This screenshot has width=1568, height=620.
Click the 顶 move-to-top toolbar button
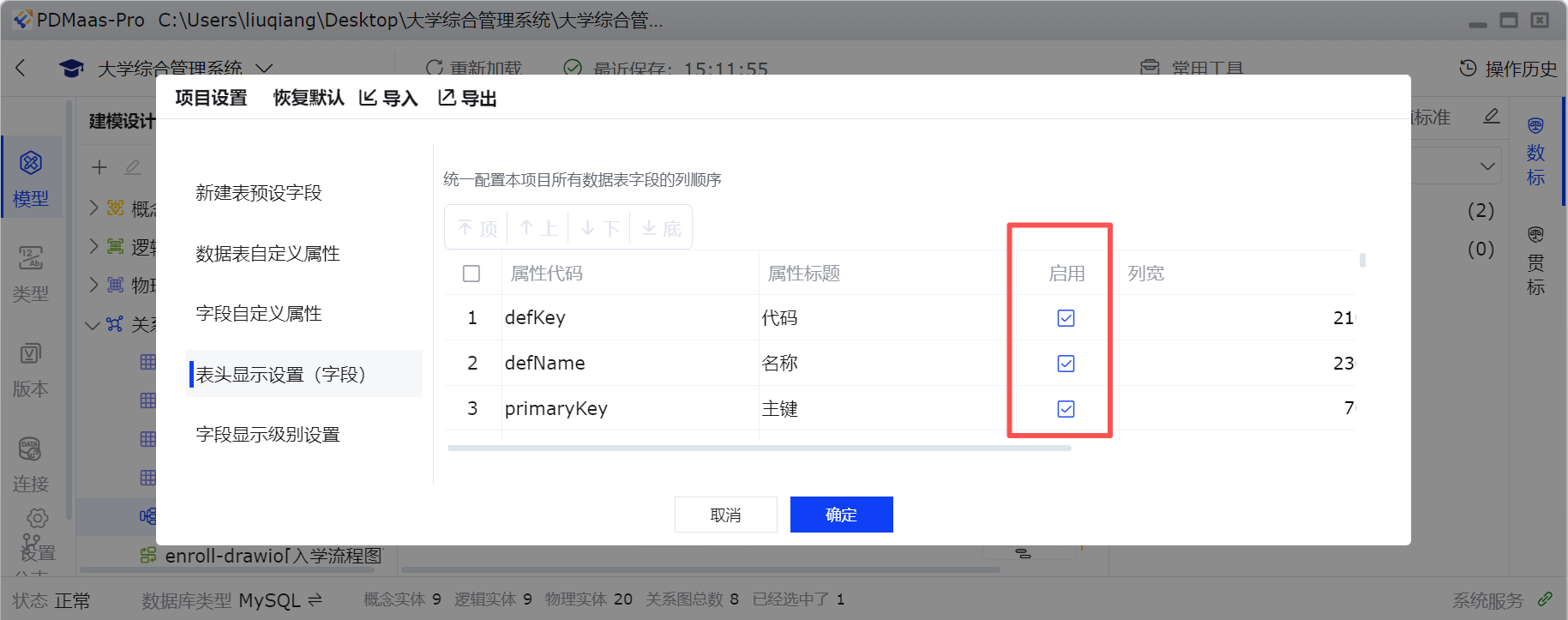[x=477, y=227]
